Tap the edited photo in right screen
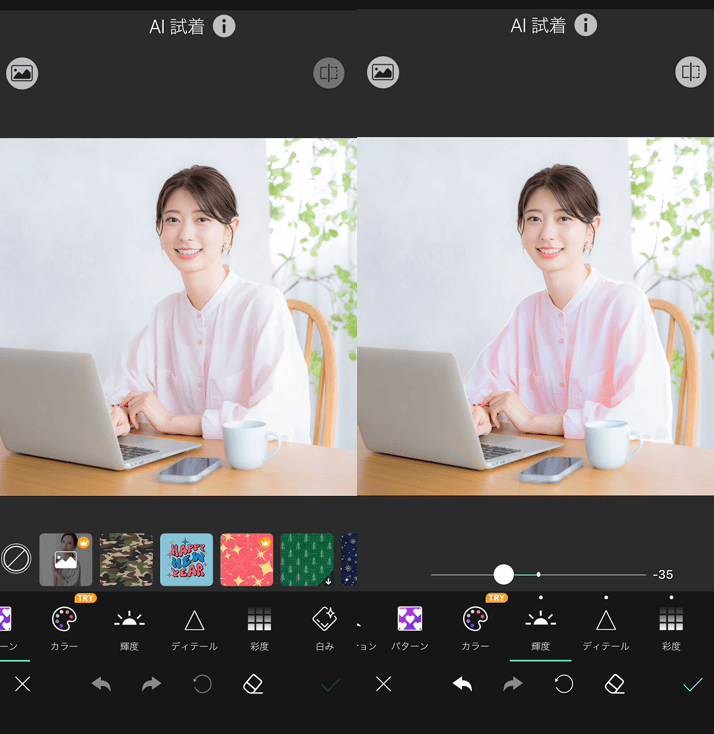 pyautogui.click(x=536, y=316)
